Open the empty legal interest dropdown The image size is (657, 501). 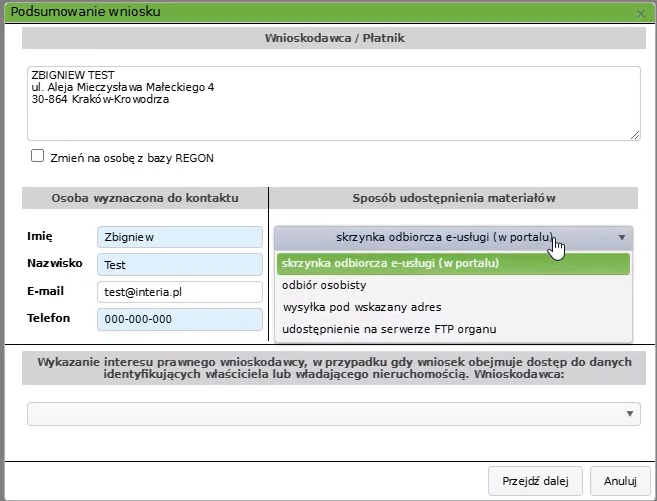coord(333,413)
